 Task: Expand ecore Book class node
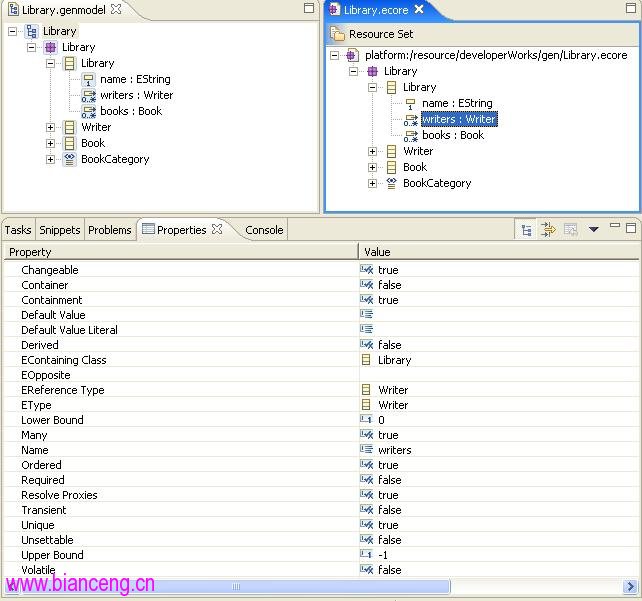click(372, 167)
